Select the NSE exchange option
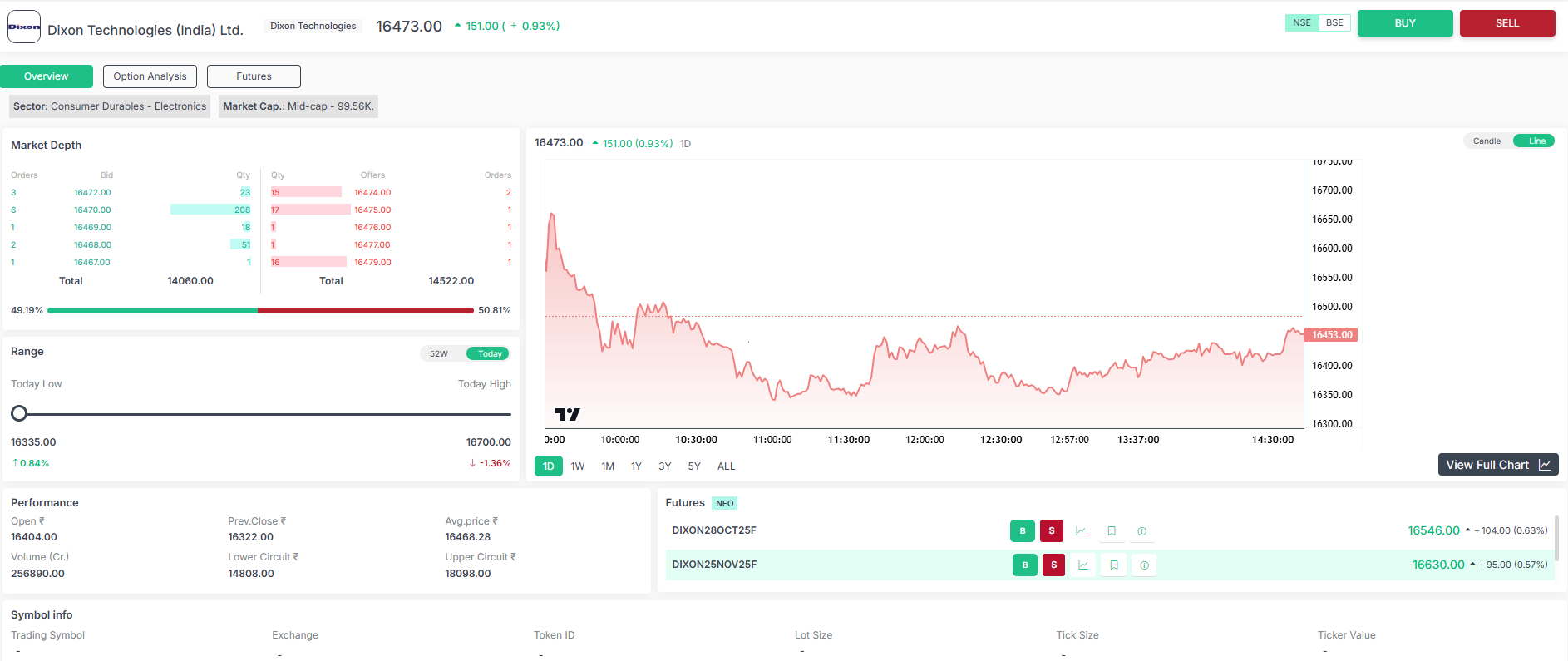 click(1302, 23)
